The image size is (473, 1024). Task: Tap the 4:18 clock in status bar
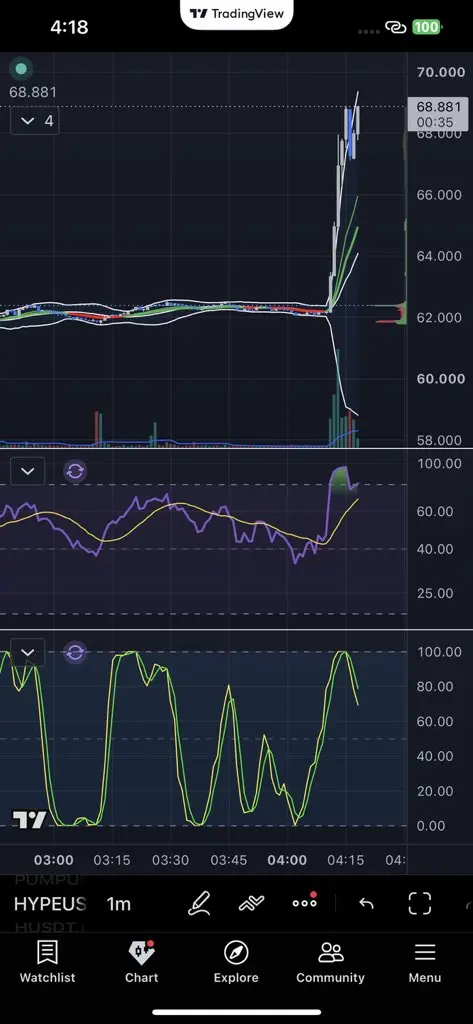point(69,27)
